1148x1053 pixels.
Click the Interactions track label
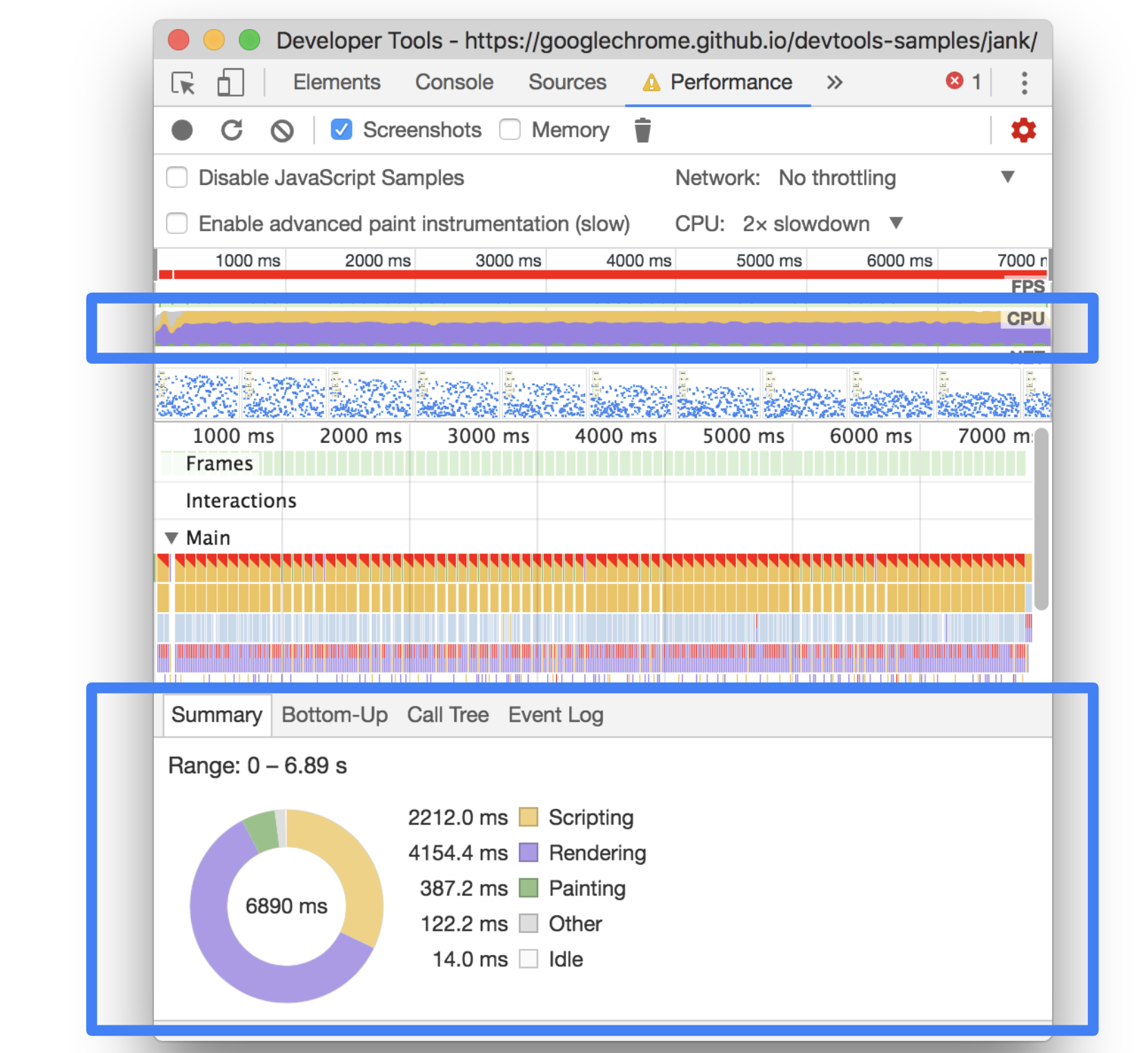[x=241, y=501]
